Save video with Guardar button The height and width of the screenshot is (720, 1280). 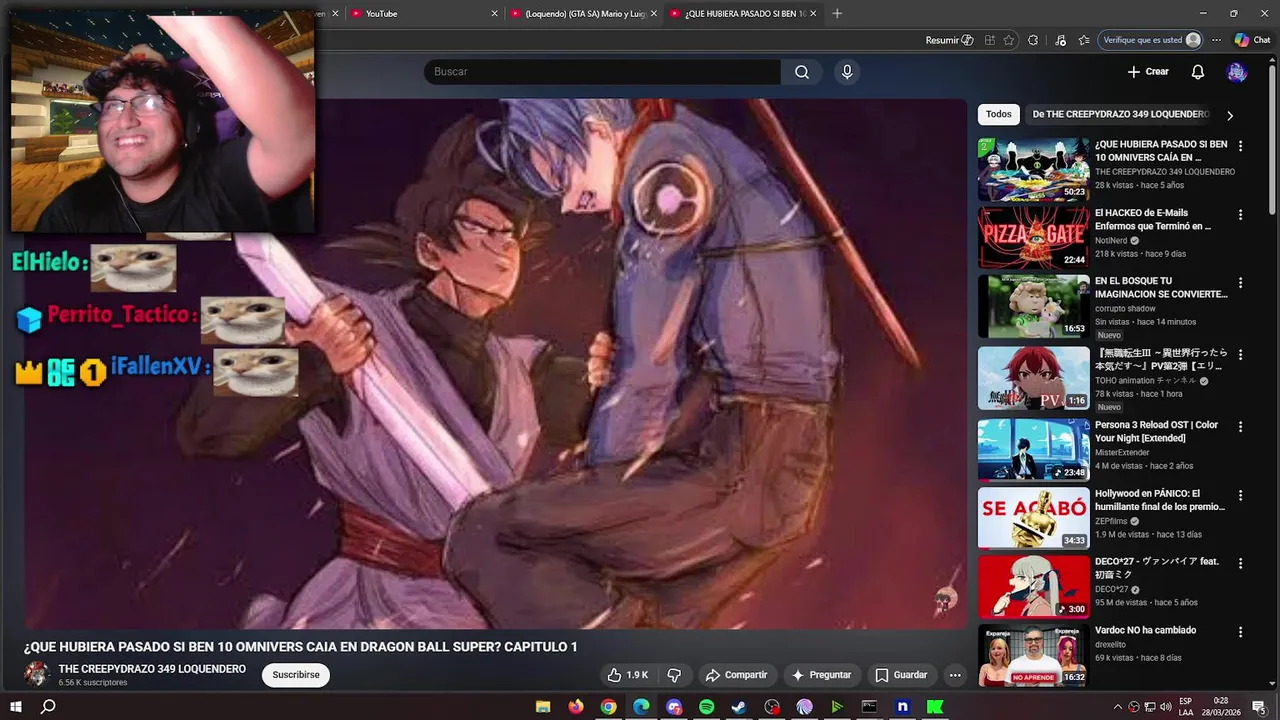(901, 675)
